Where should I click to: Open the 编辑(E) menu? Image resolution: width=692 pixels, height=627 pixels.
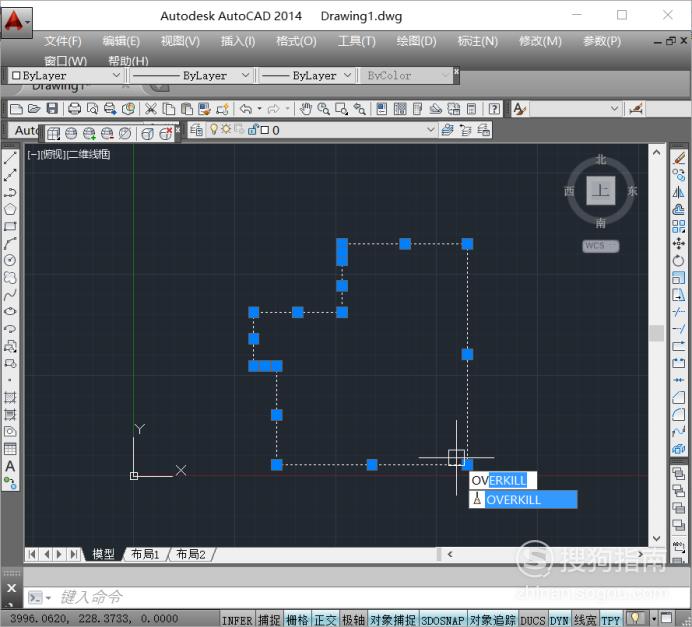point(121,41)
